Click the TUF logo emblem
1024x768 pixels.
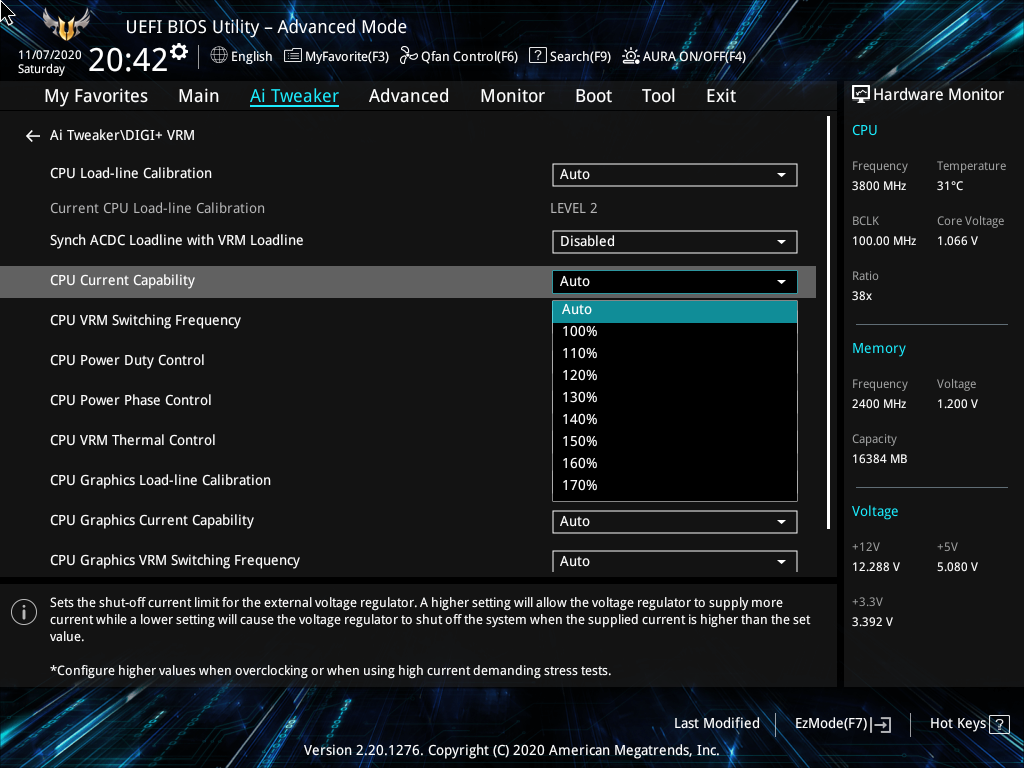coord(66,25)
